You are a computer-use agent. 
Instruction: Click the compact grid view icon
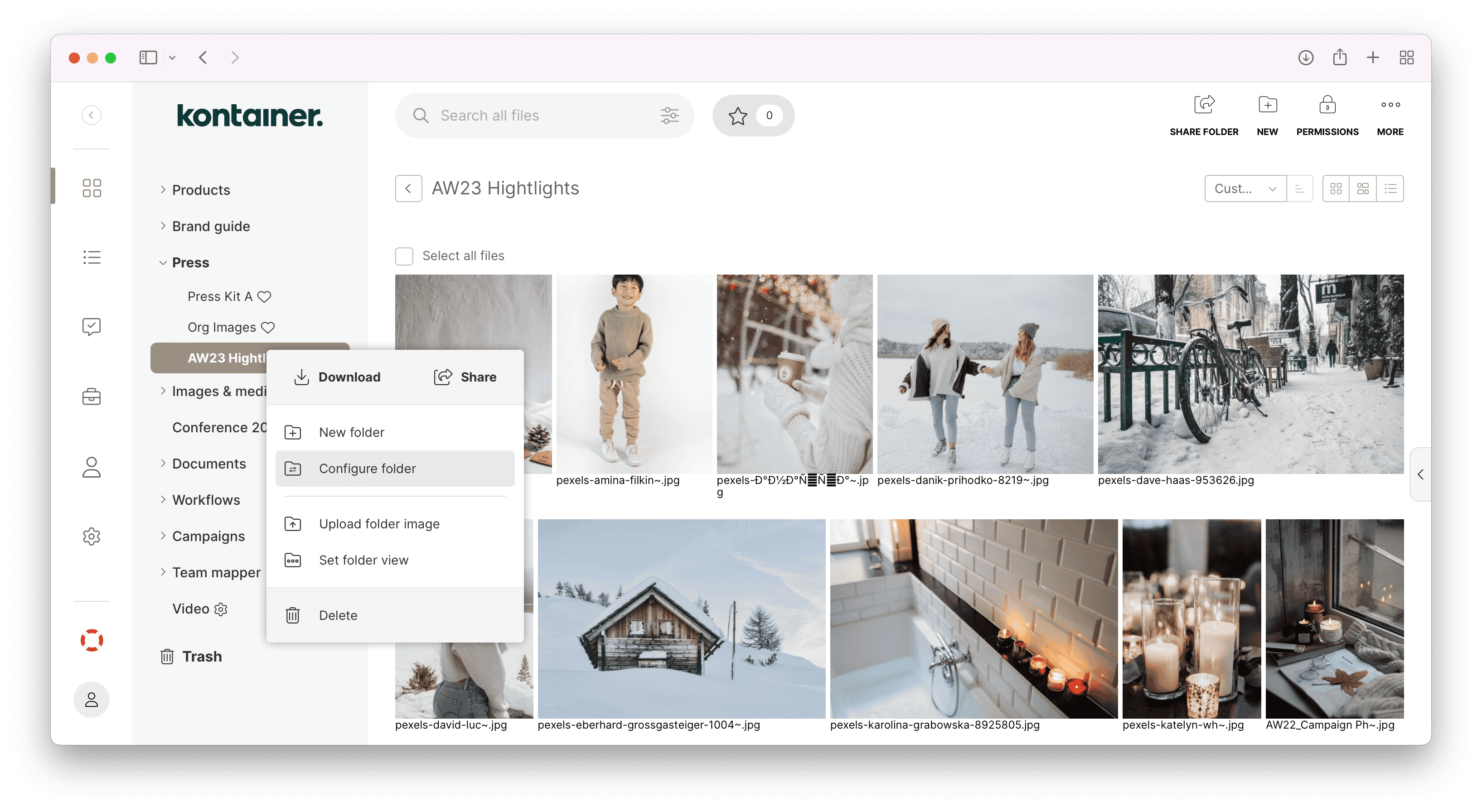coord(1337,188)
